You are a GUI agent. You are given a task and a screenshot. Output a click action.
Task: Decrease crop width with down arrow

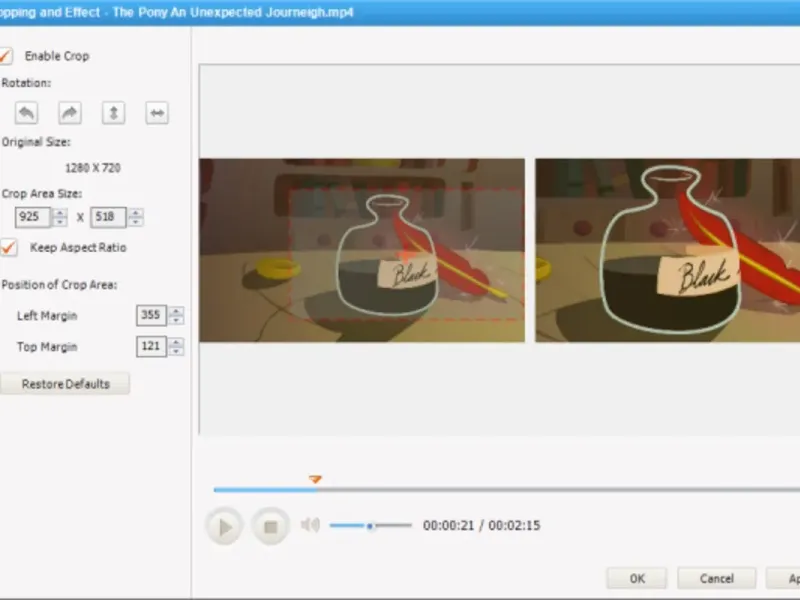(60, 221)
